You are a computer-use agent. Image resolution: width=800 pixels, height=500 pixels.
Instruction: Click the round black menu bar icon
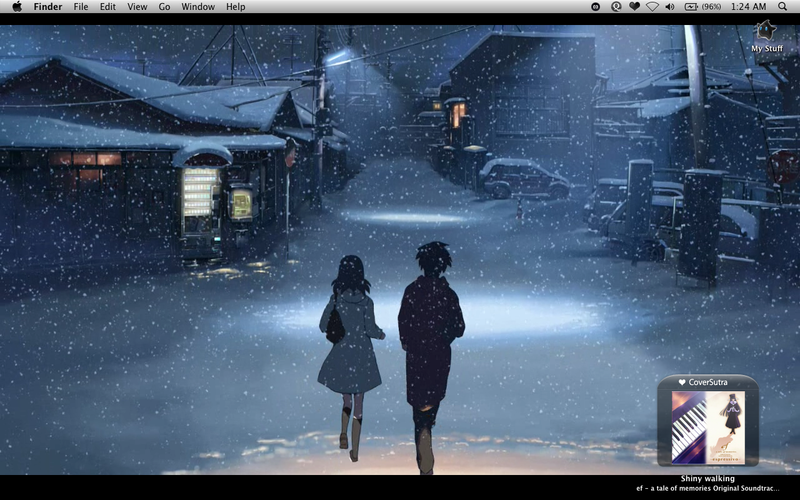click(x=595, y=7)
